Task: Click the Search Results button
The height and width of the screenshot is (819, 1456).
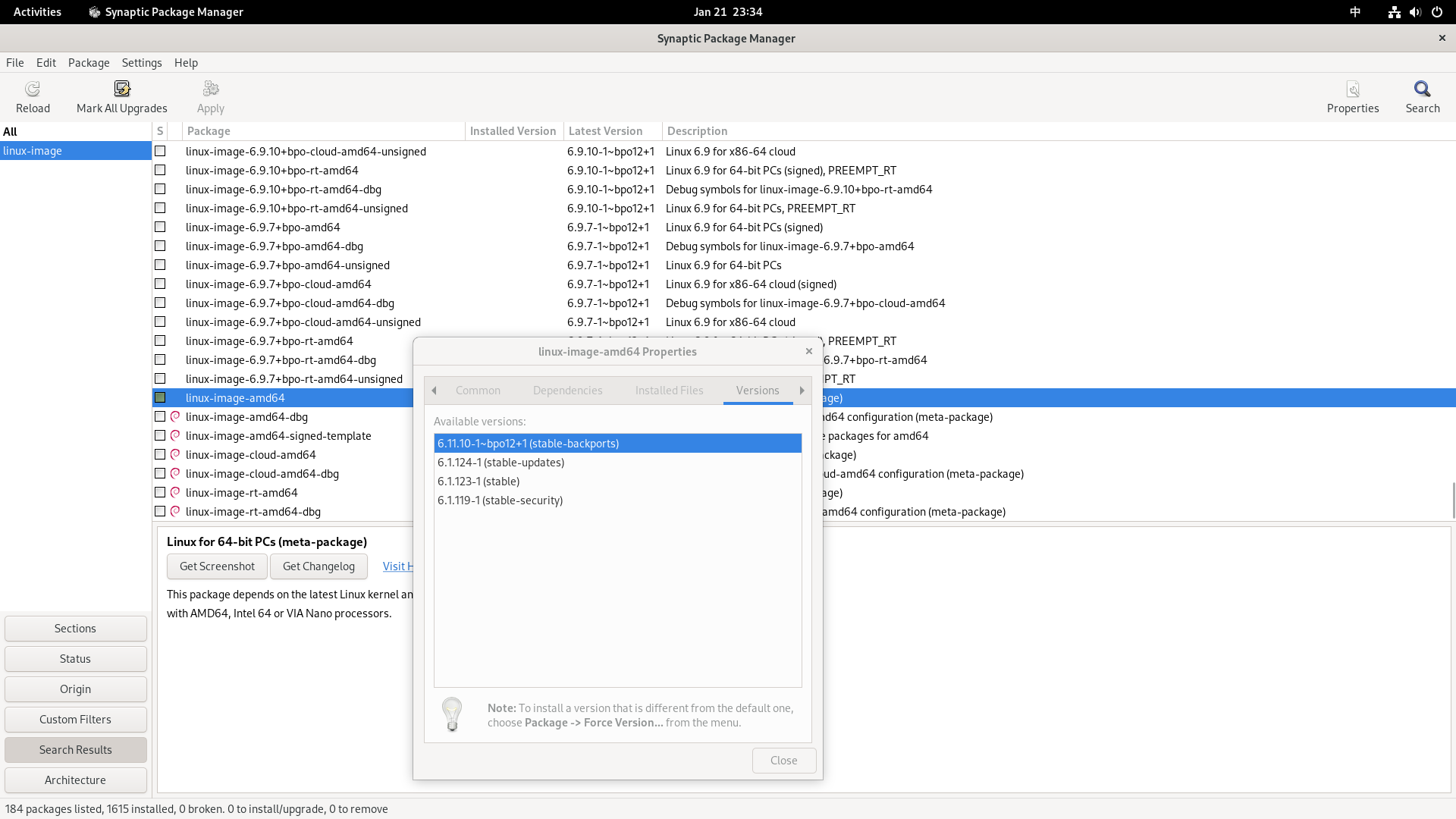Action: coord(75,750)
